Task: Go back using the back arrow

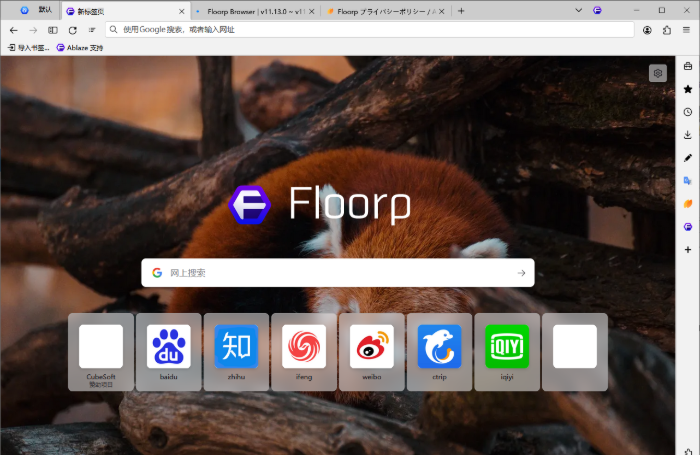Action: [14, 30]
